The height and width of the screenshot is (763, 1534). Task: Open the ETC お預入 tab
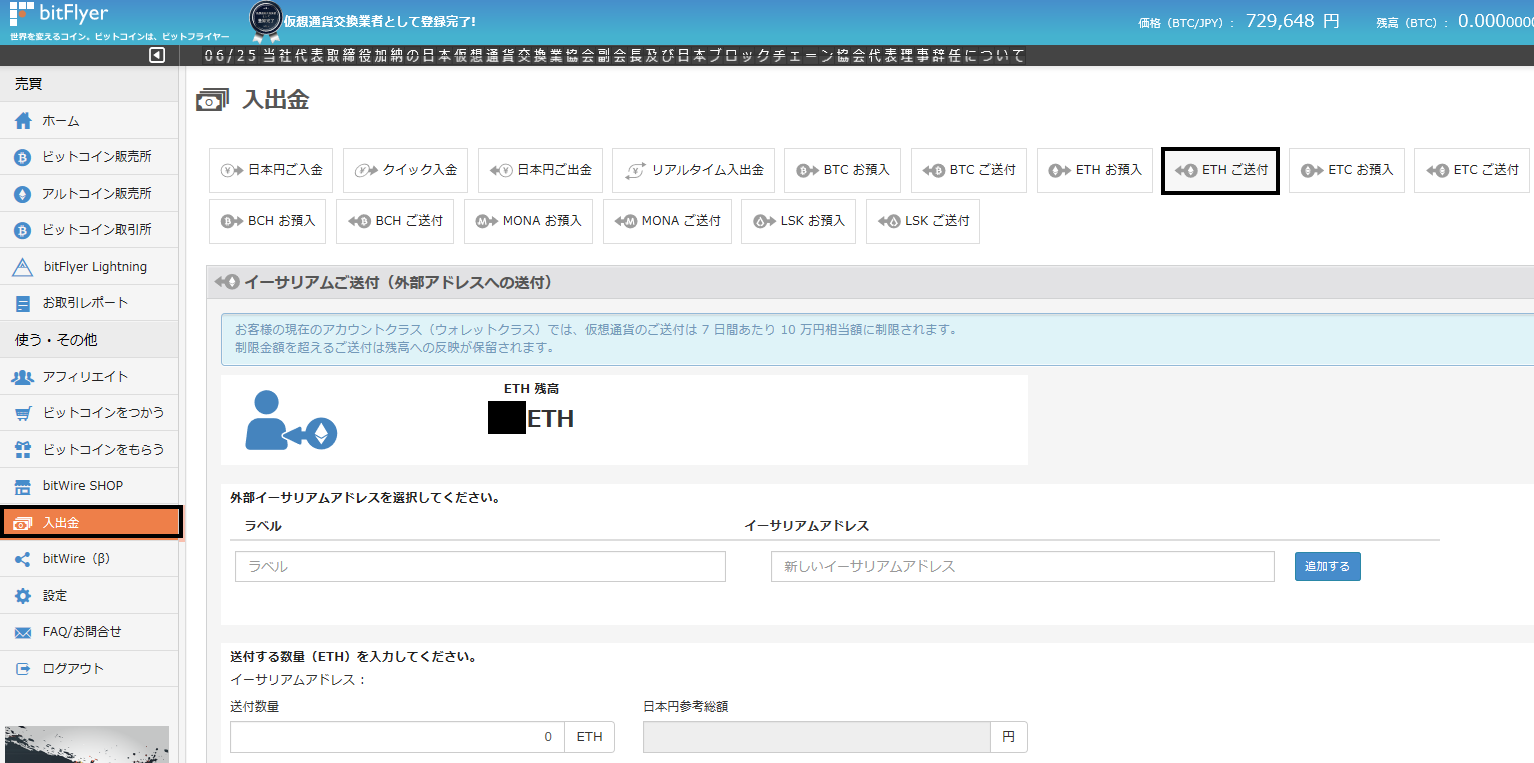pyautogui.click(x=1347, y=170)
